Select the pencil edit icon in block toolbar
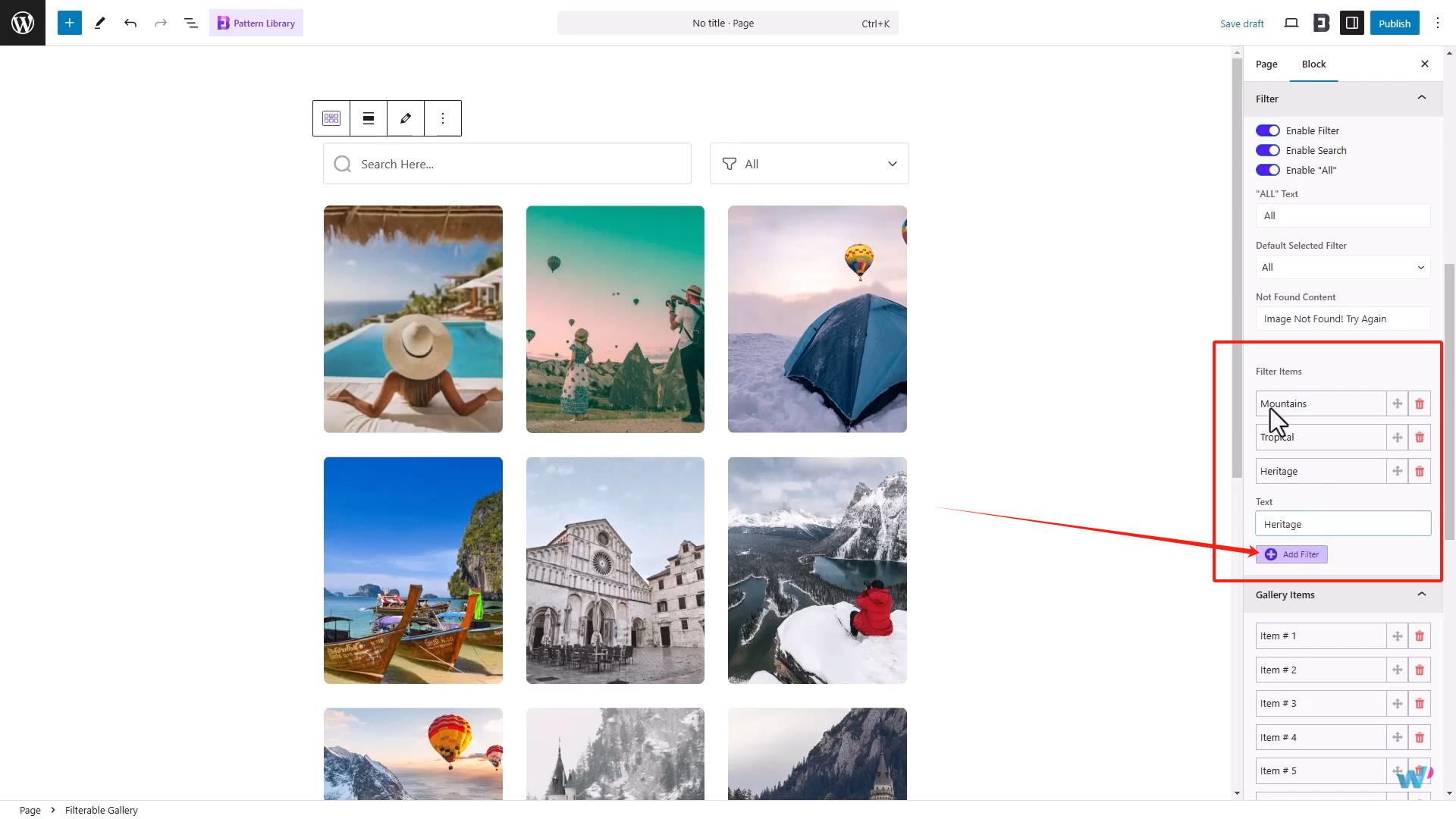Viewport: 1456px width, 819px height. click(405, 118)
